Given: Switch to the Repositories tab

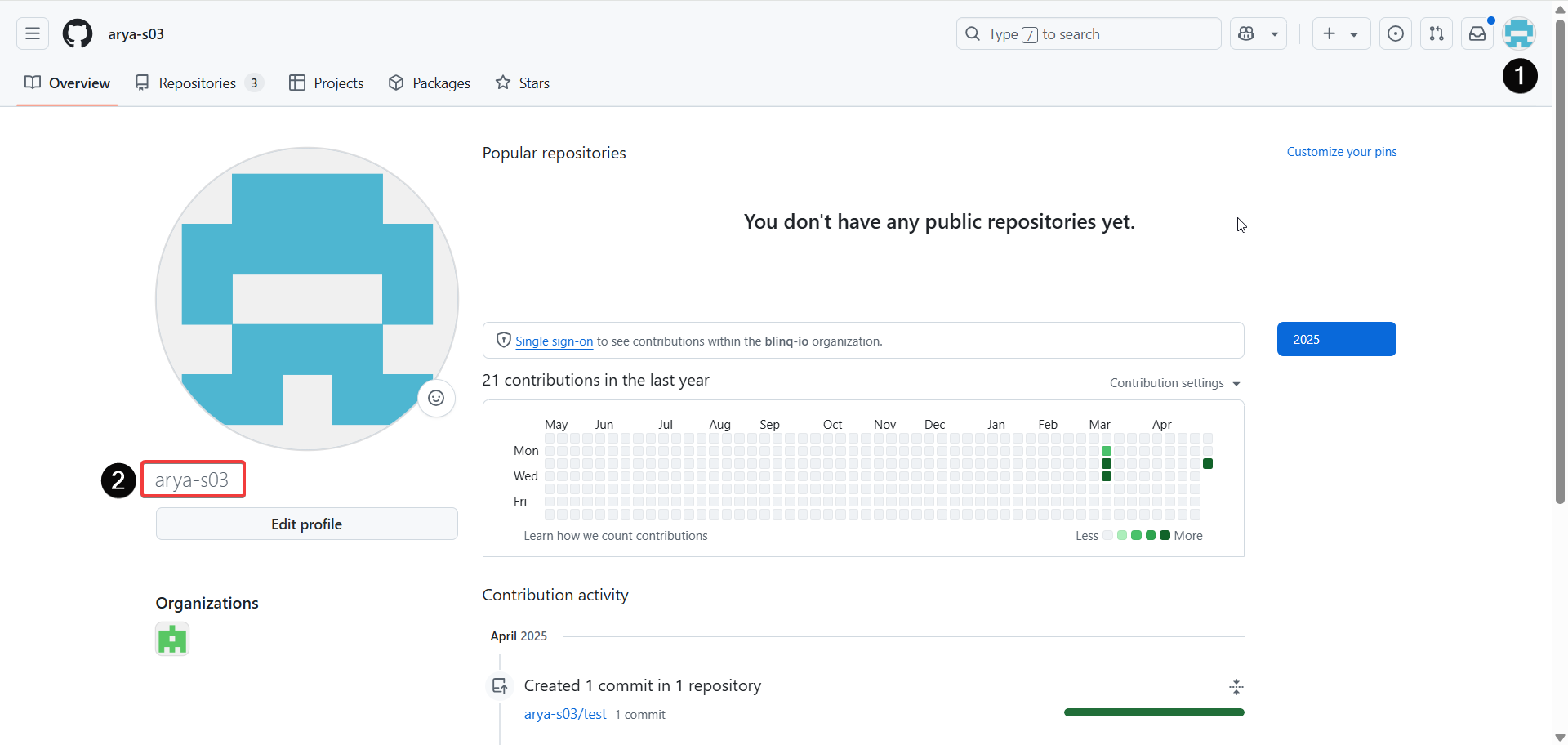Looking at the screenshot, I should [198, 83].
